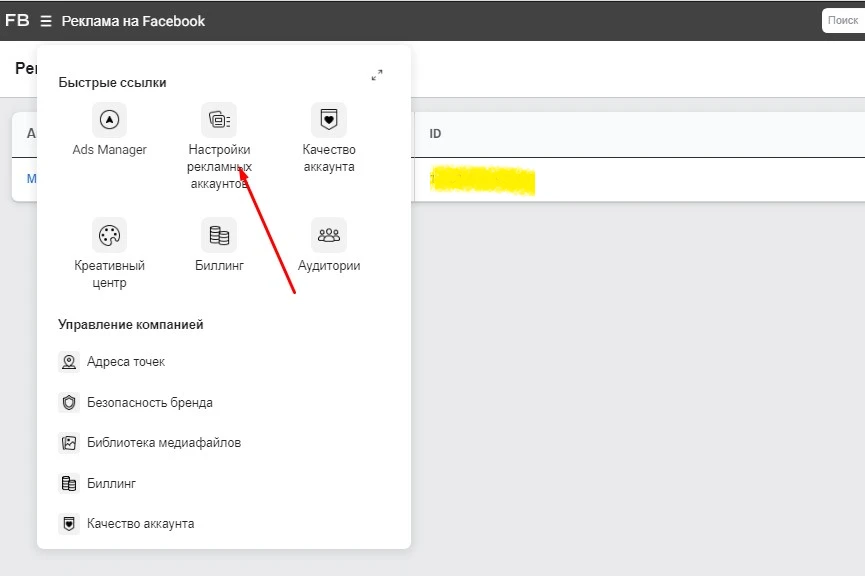Click the ID column header
Screen dimensions: 865x576
(x=435, y=134)
